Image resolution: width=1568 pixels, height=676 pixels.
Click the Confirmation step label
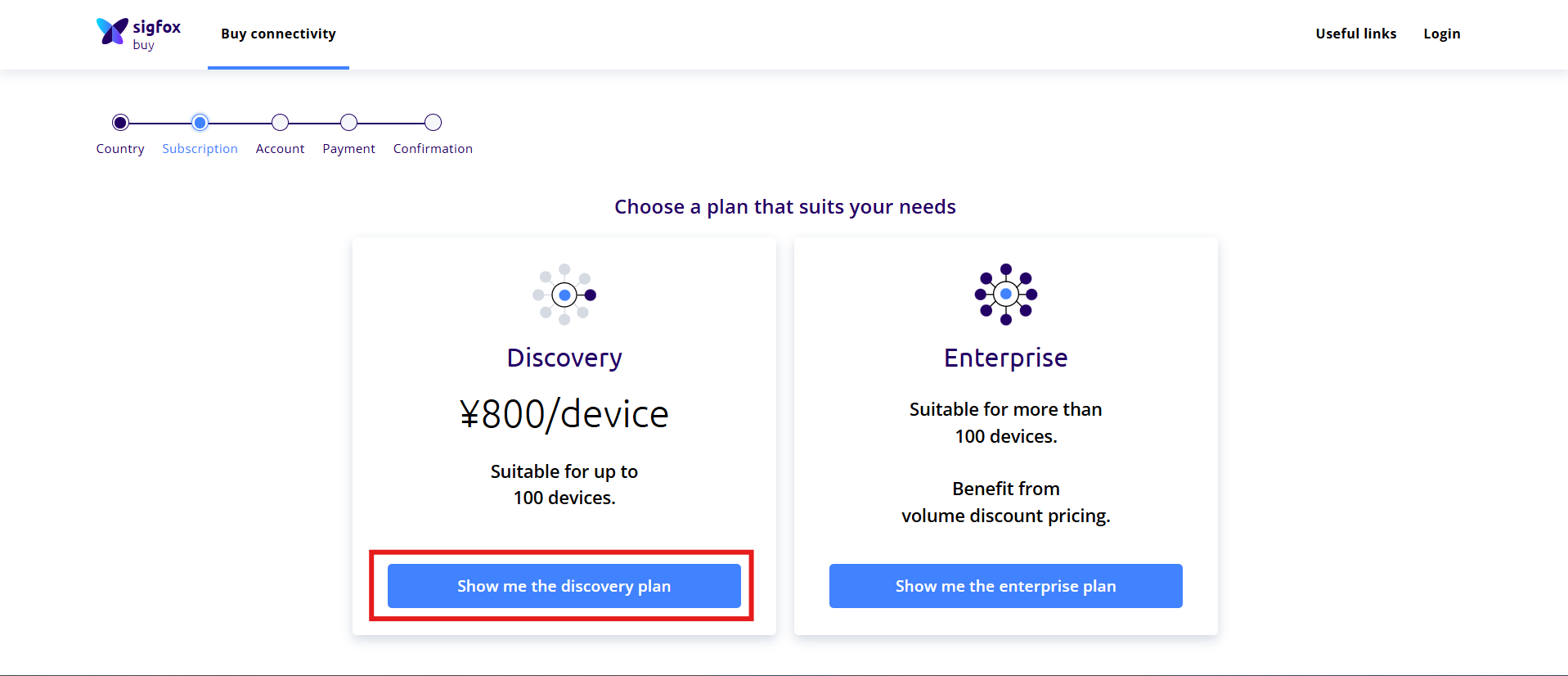[433, 149]
